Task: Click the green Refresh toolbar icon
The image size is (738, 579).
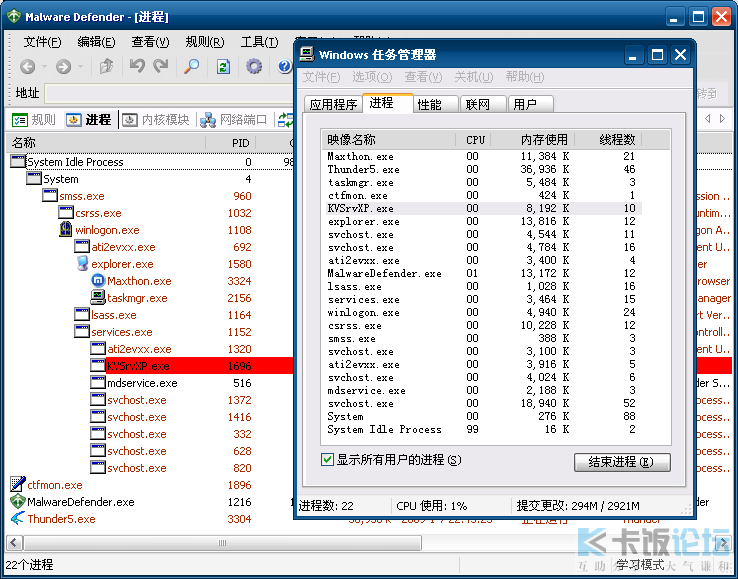Action: [x=223, y=66]
